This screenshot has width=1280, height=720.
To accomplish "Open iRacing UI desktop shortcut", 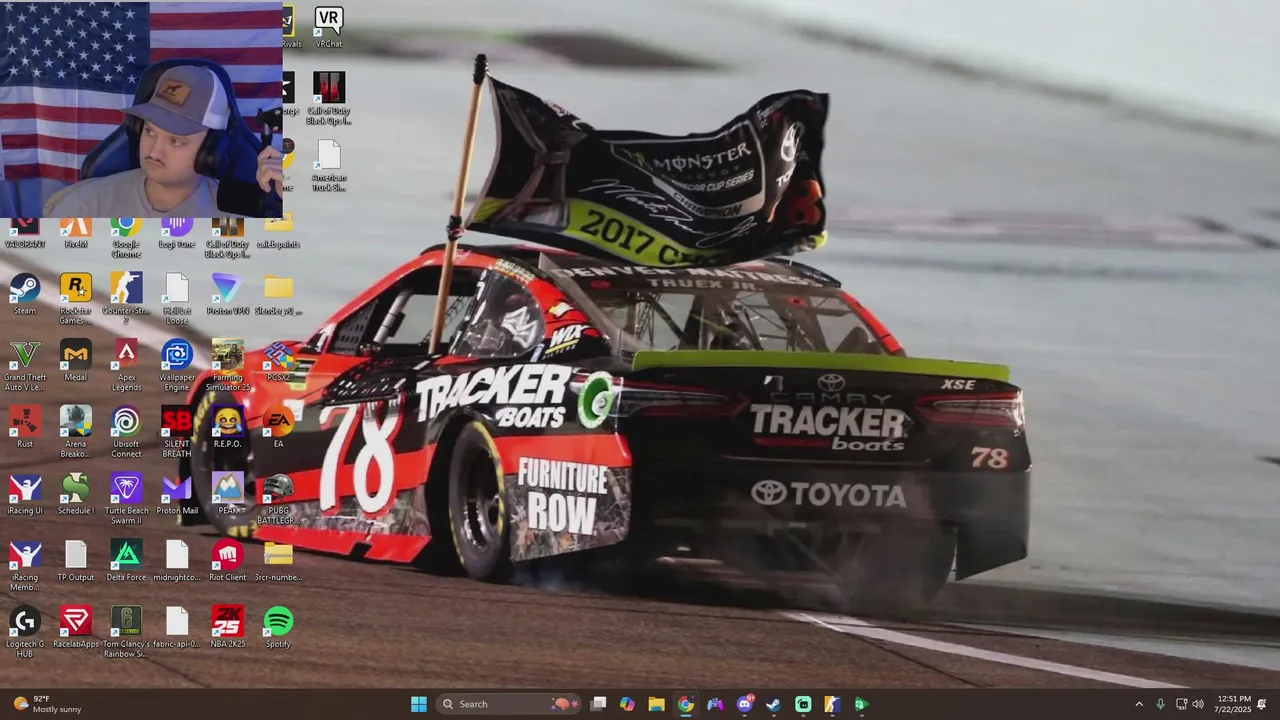I will (x=25, y=494).
